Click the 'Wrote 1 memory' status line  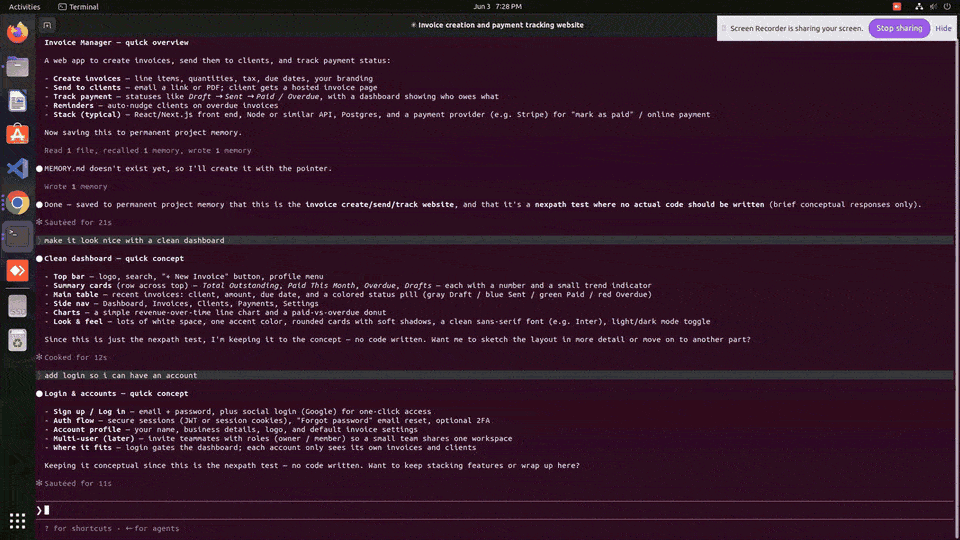75,187
